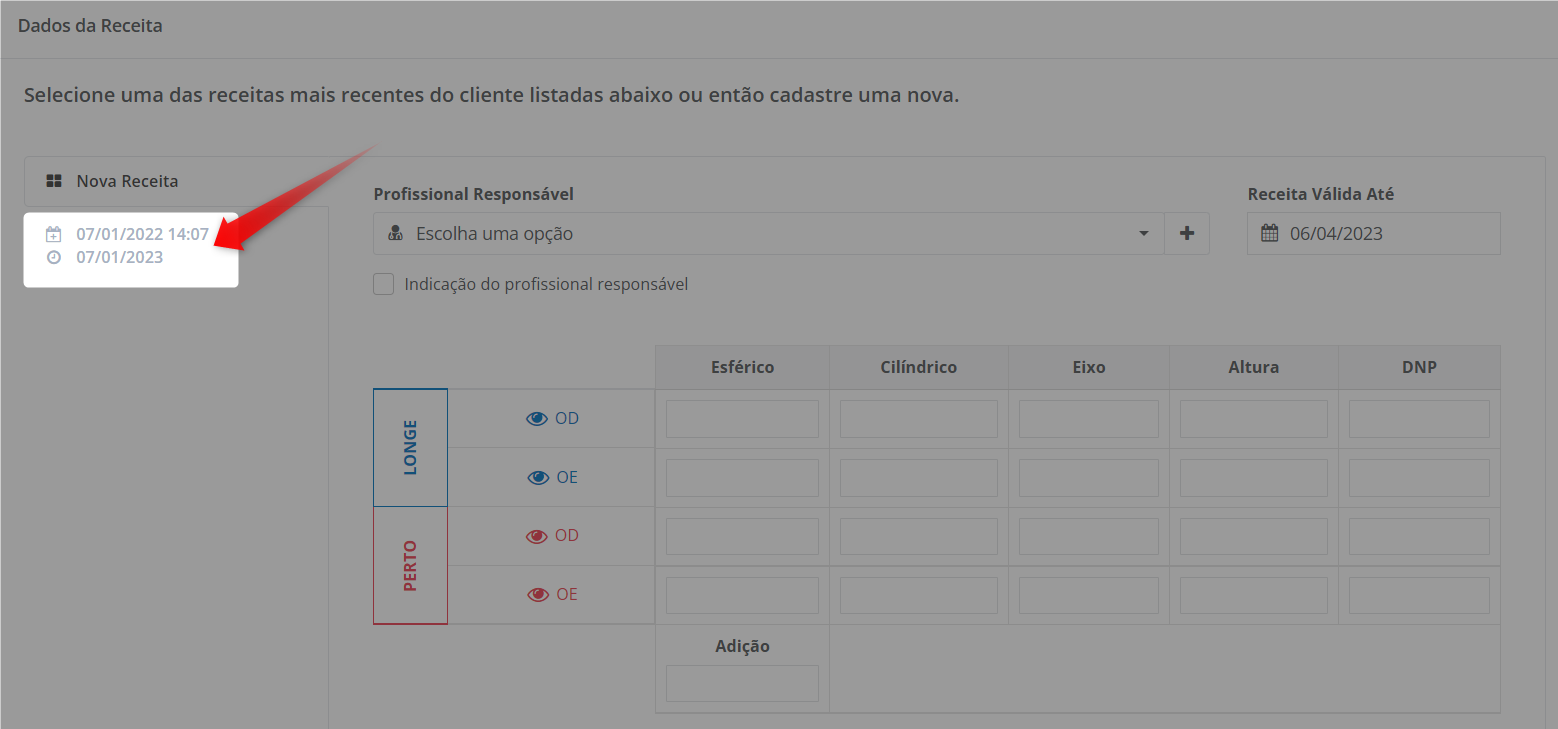This screenshot has height=729, width=1558.
Task: Click calendar icon in Receita Válida Até
Action: click(x=1269, y=233)
